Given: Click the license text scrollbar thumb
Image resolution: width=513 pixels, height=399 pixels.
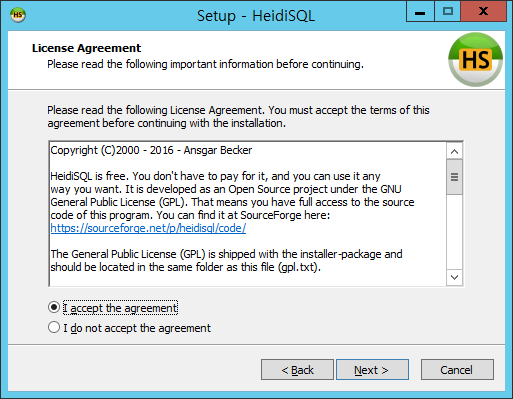Looking at the screenshot, I should click(x=454, y=177).
